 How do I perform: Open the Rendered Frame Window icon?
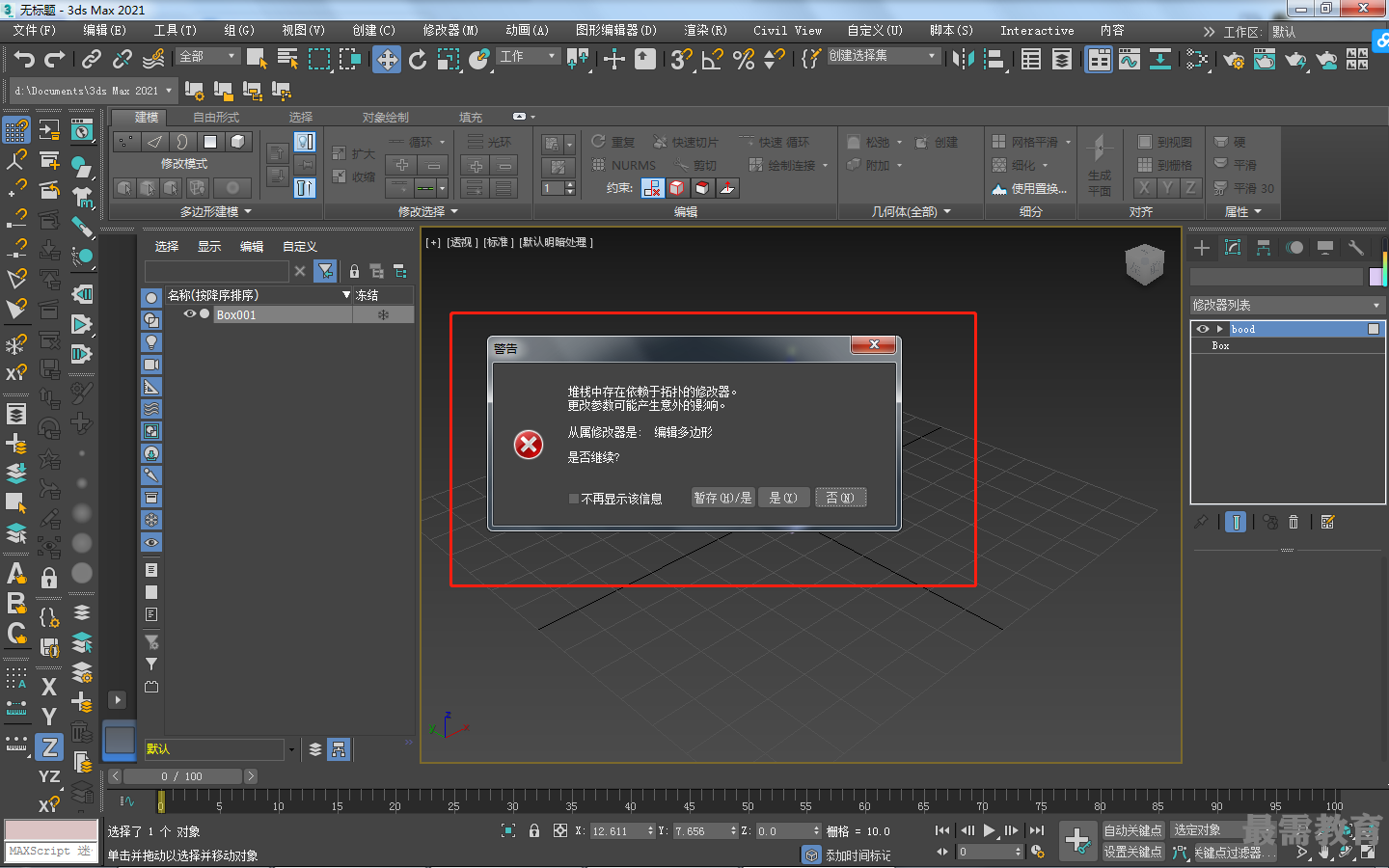[x=1265, y=60]
